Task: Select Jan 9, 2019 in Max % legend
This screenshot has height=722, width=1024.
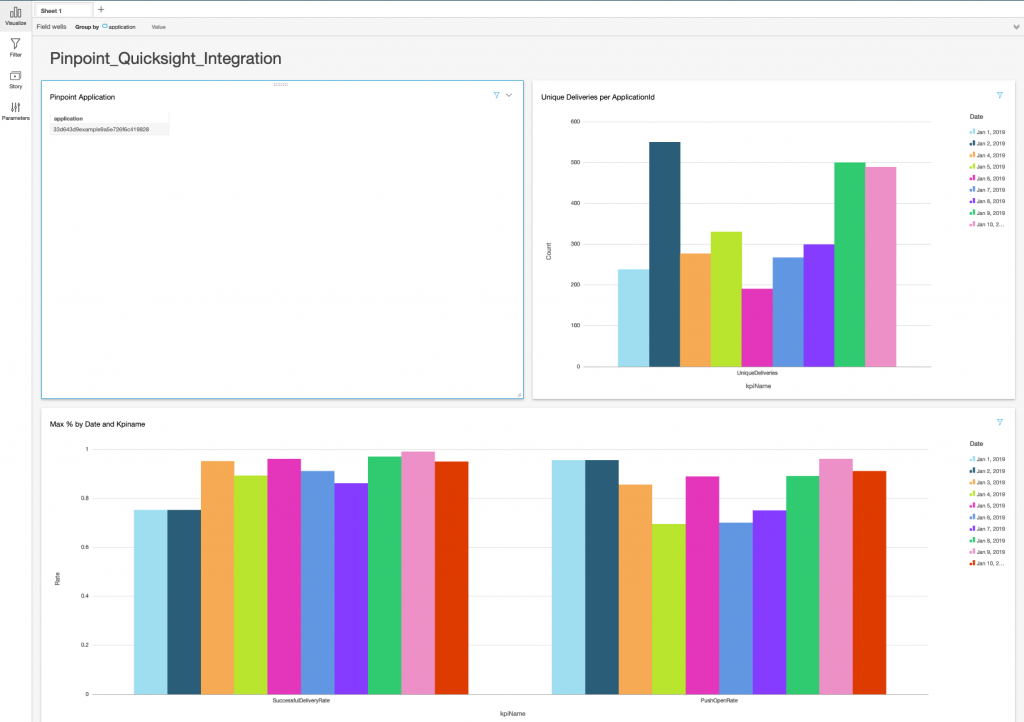Action: (987, 552)
